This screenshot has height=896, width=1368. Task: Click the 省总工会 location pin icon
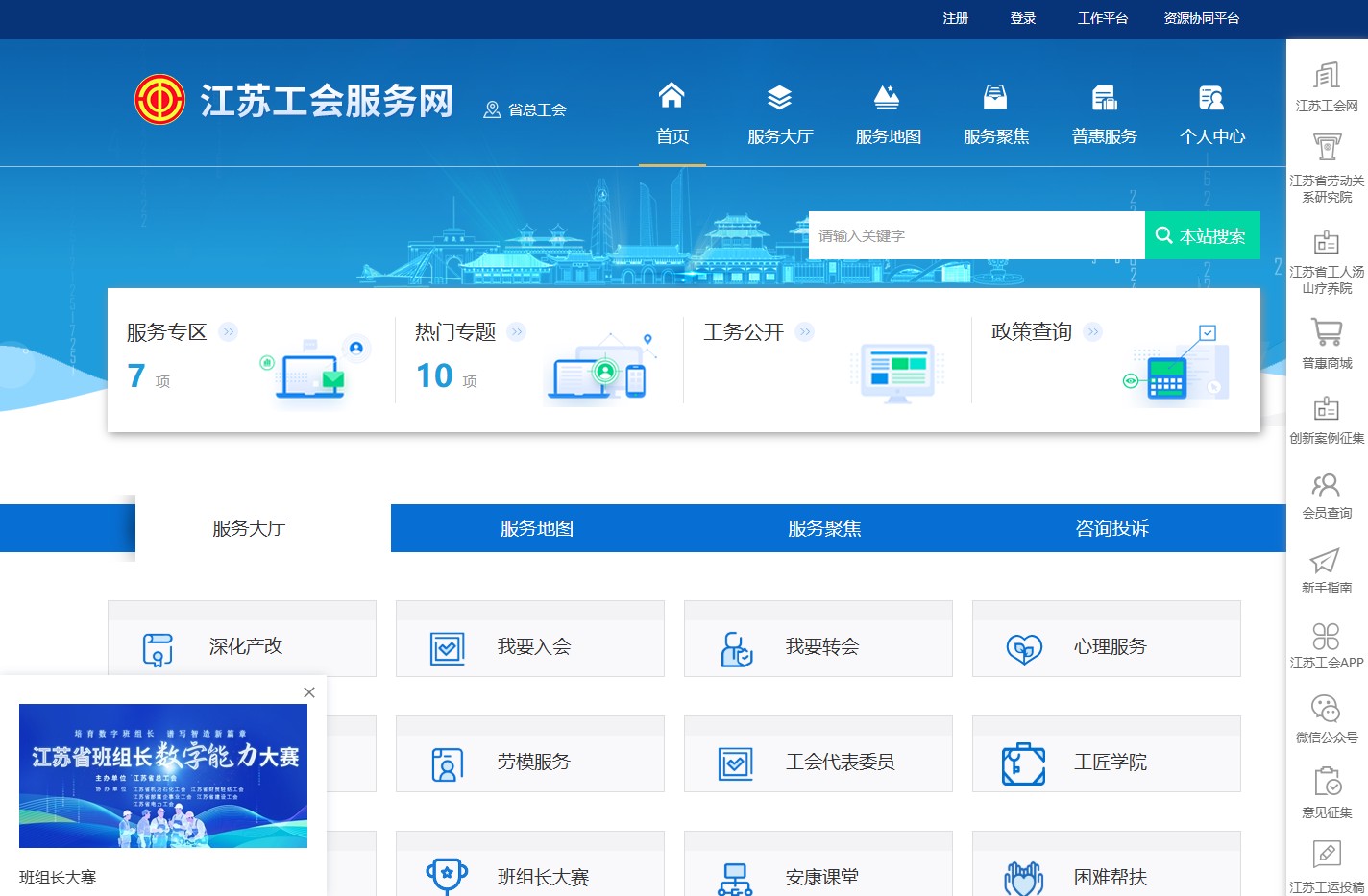492,109
